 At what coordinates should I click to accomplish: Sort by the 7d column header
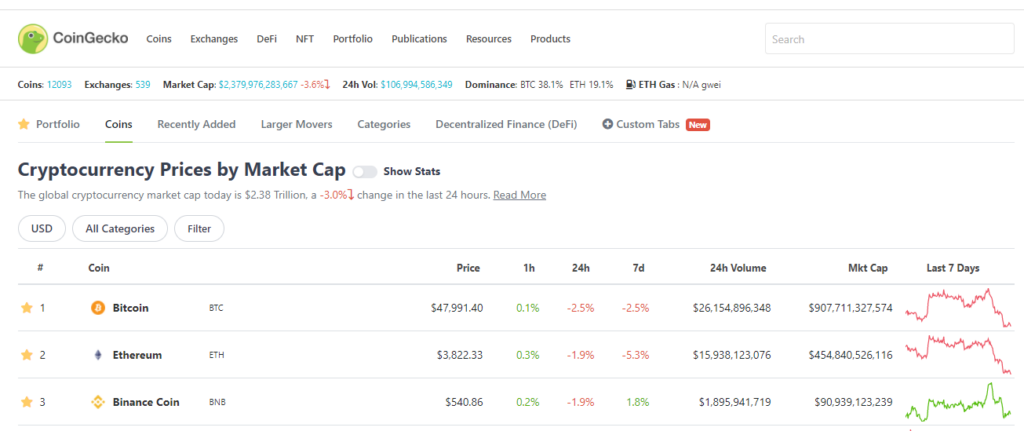click(x=639, y=268)
